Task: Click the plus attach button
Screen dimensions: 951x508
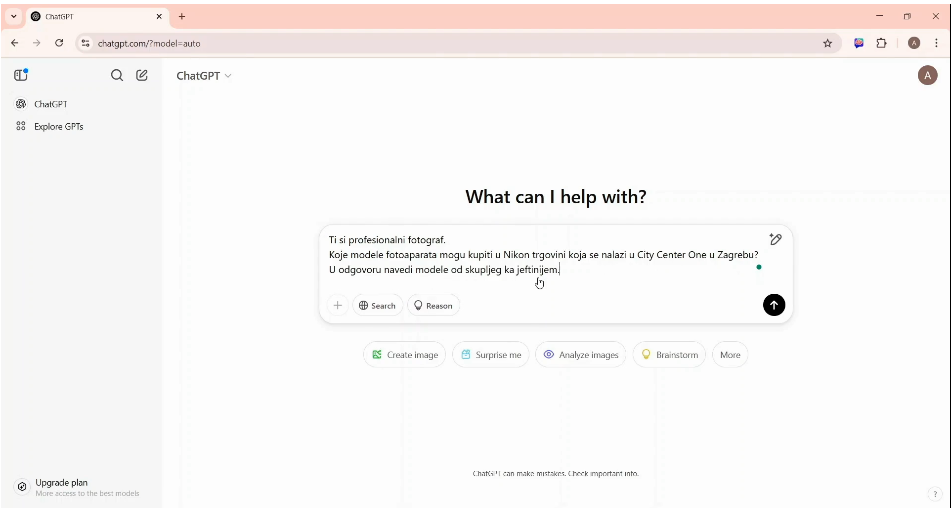Action: click(x=338, y=306)
